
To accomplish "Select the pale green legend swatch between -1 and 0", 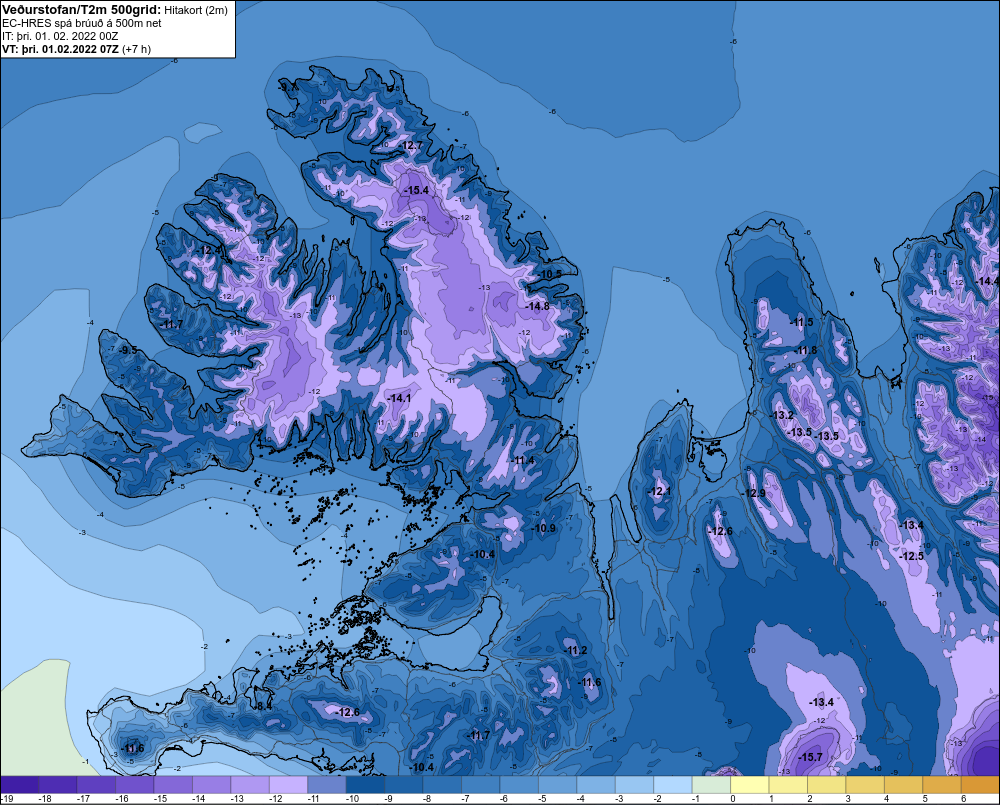I will tap(711, 785).
